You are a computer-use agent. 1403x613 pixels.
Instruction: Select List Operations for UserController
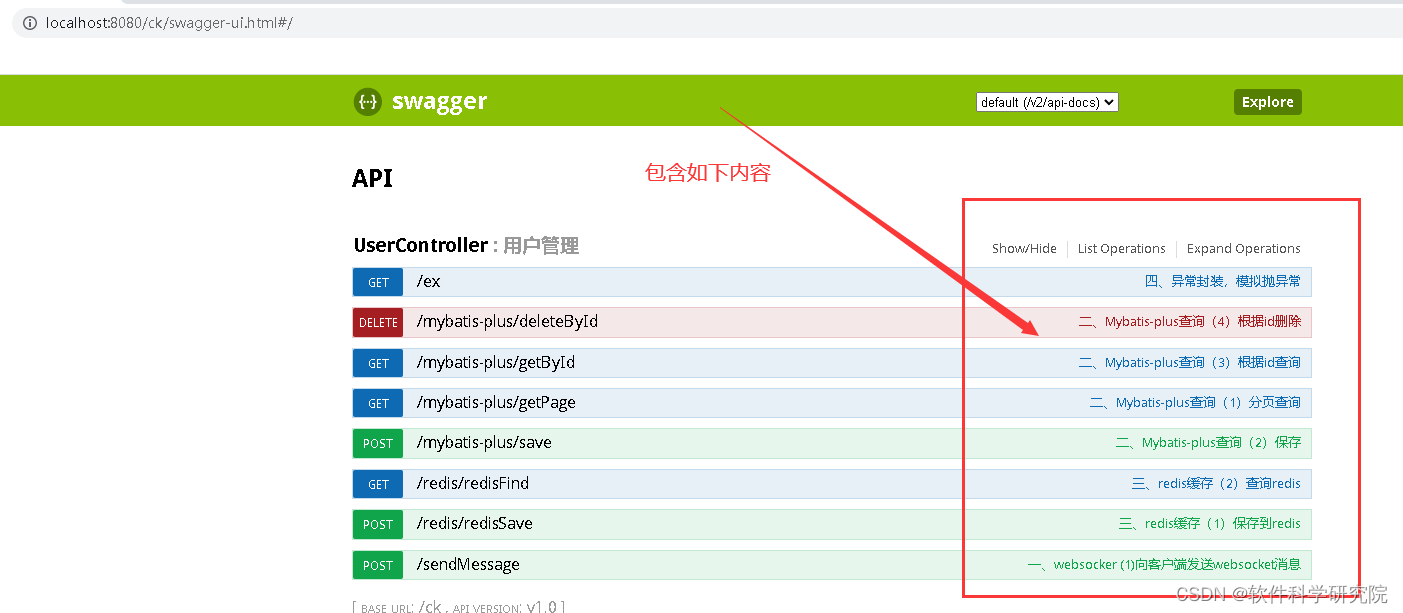1121,248
